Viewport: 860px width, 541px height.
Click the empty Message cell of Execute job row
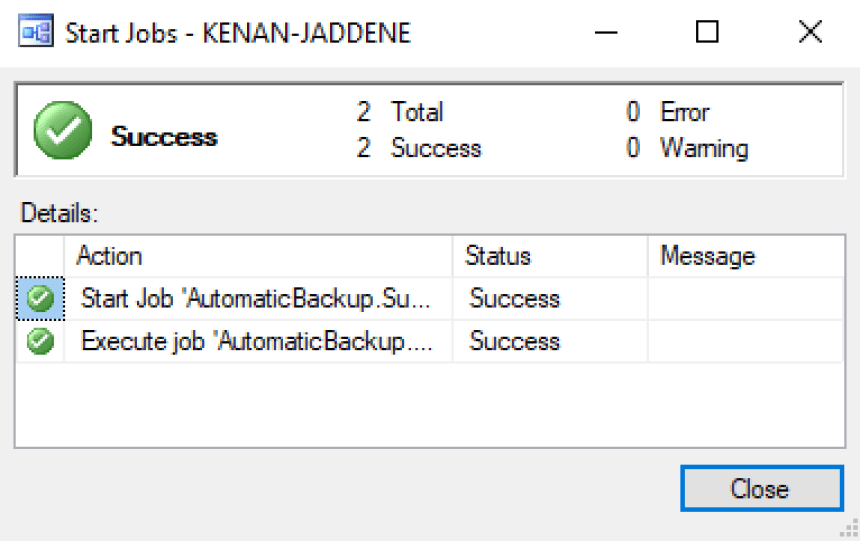pyautogui.click(x=745, y=342)
